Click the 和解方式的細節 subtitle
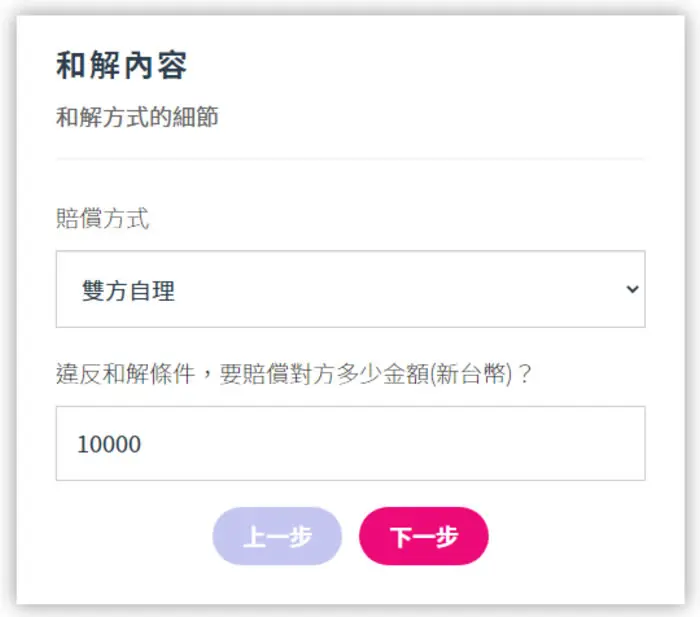 point(137,117)
